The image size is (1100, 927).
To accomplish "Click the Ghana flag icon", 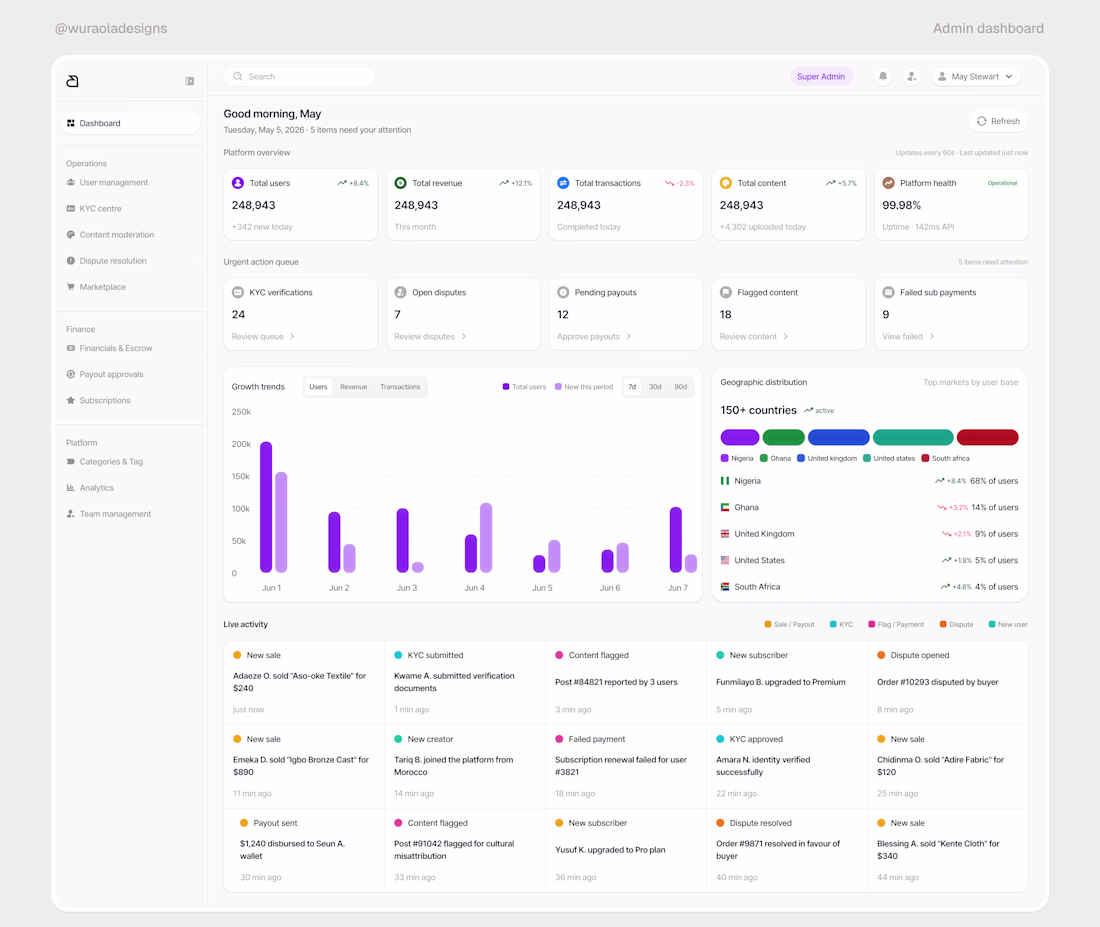I will click(725, 507).
